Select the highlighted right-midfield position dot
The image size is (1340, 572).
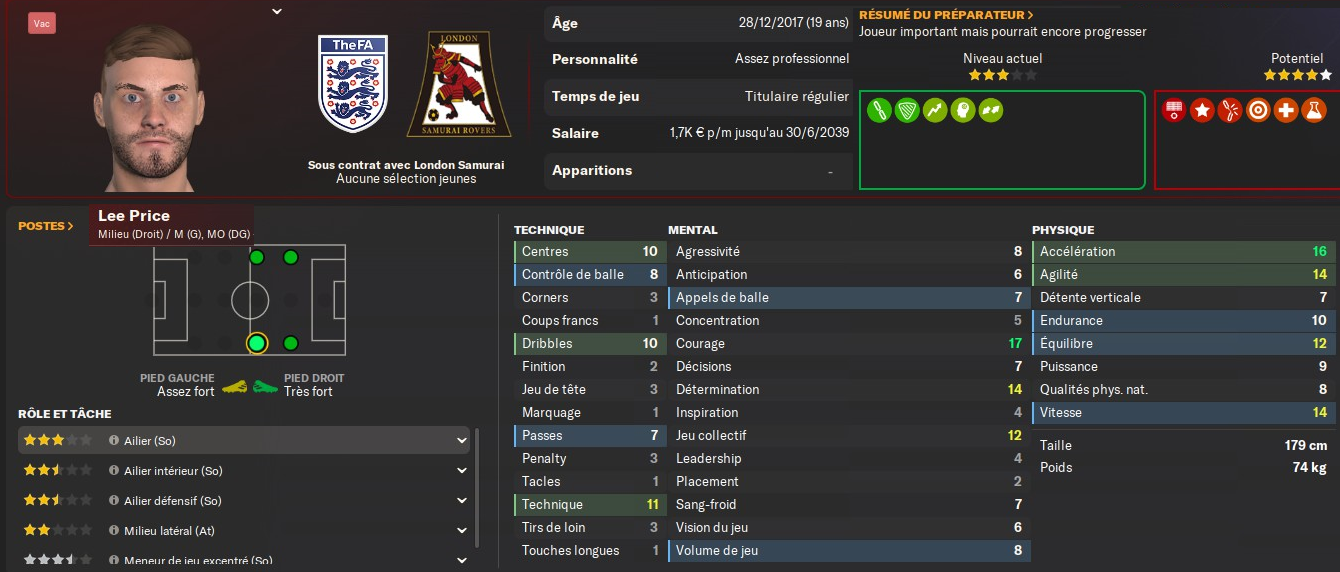click(257, 343)
